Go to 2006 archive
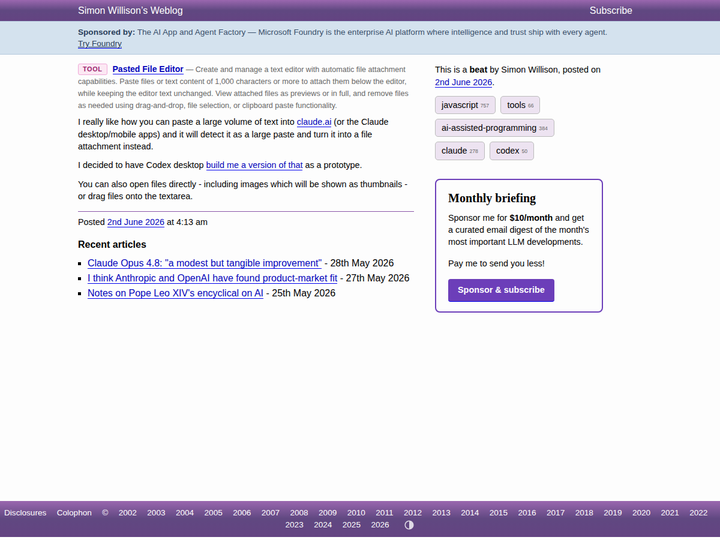Image resolution: width=720 pixels, height=540 pixels. pos(242,512)
